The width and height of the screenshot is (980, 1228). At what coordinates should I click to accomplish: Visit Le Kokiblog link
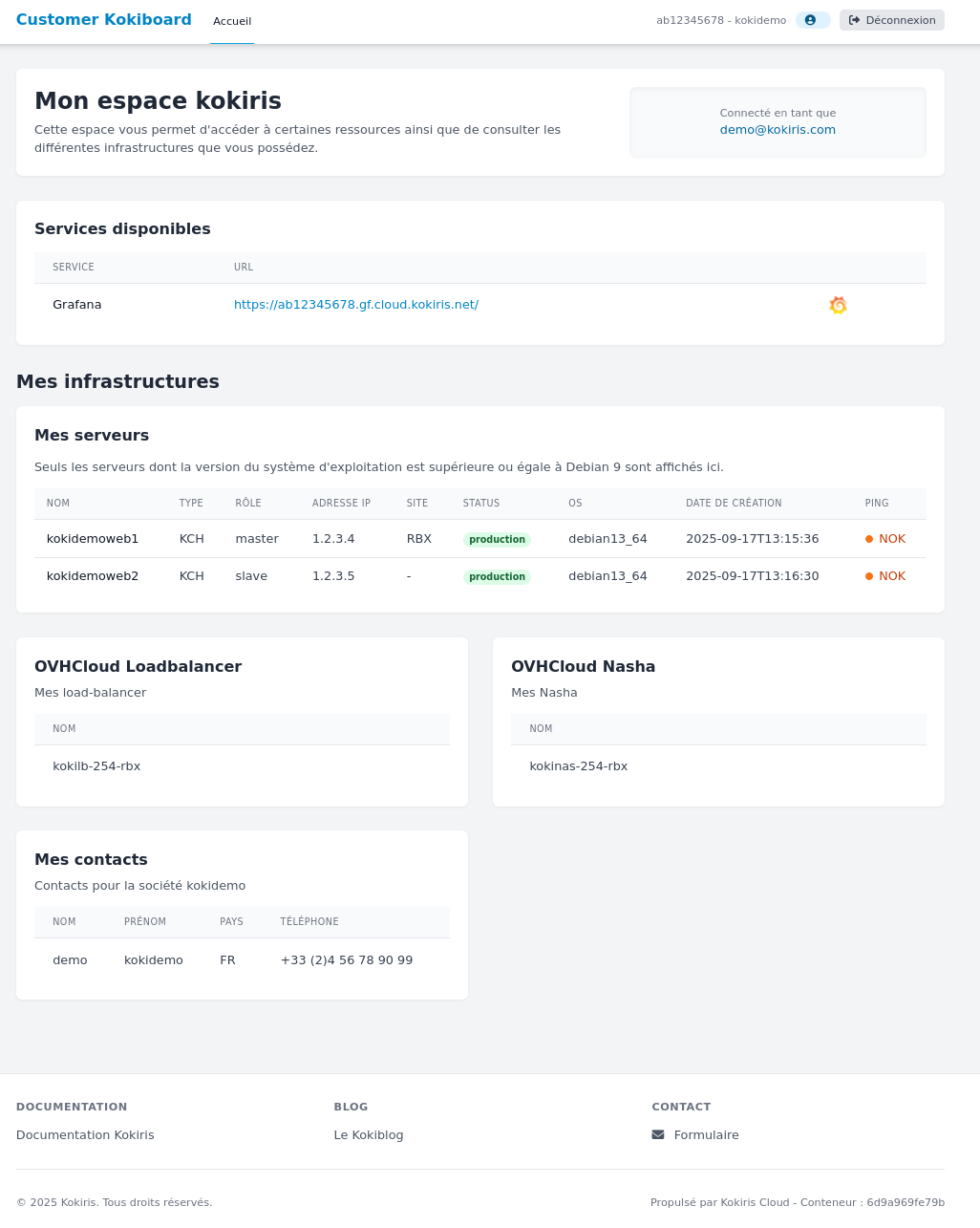369,1135
